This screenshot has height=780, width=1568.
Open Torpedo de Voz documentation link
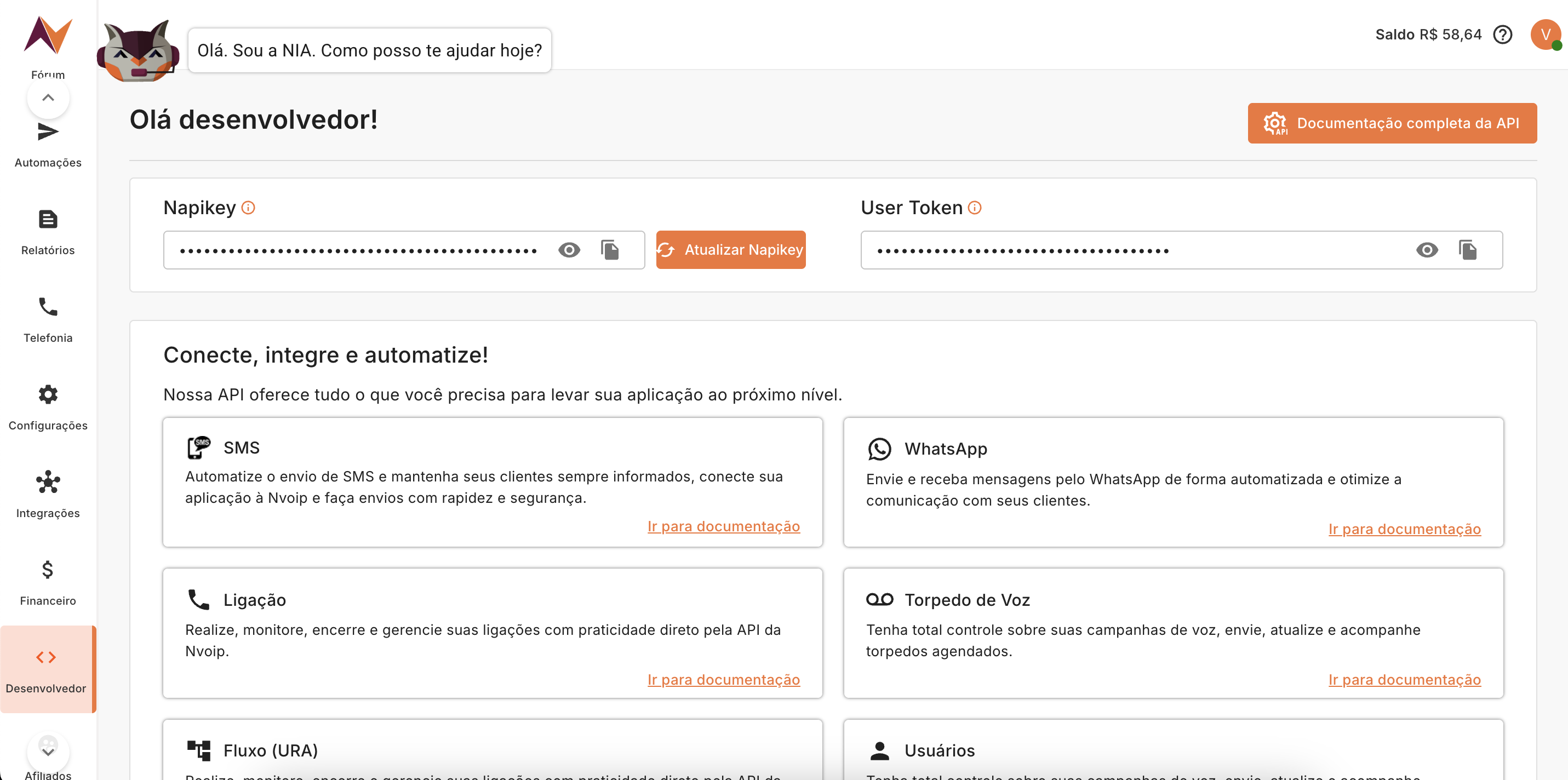(1404, 680)
